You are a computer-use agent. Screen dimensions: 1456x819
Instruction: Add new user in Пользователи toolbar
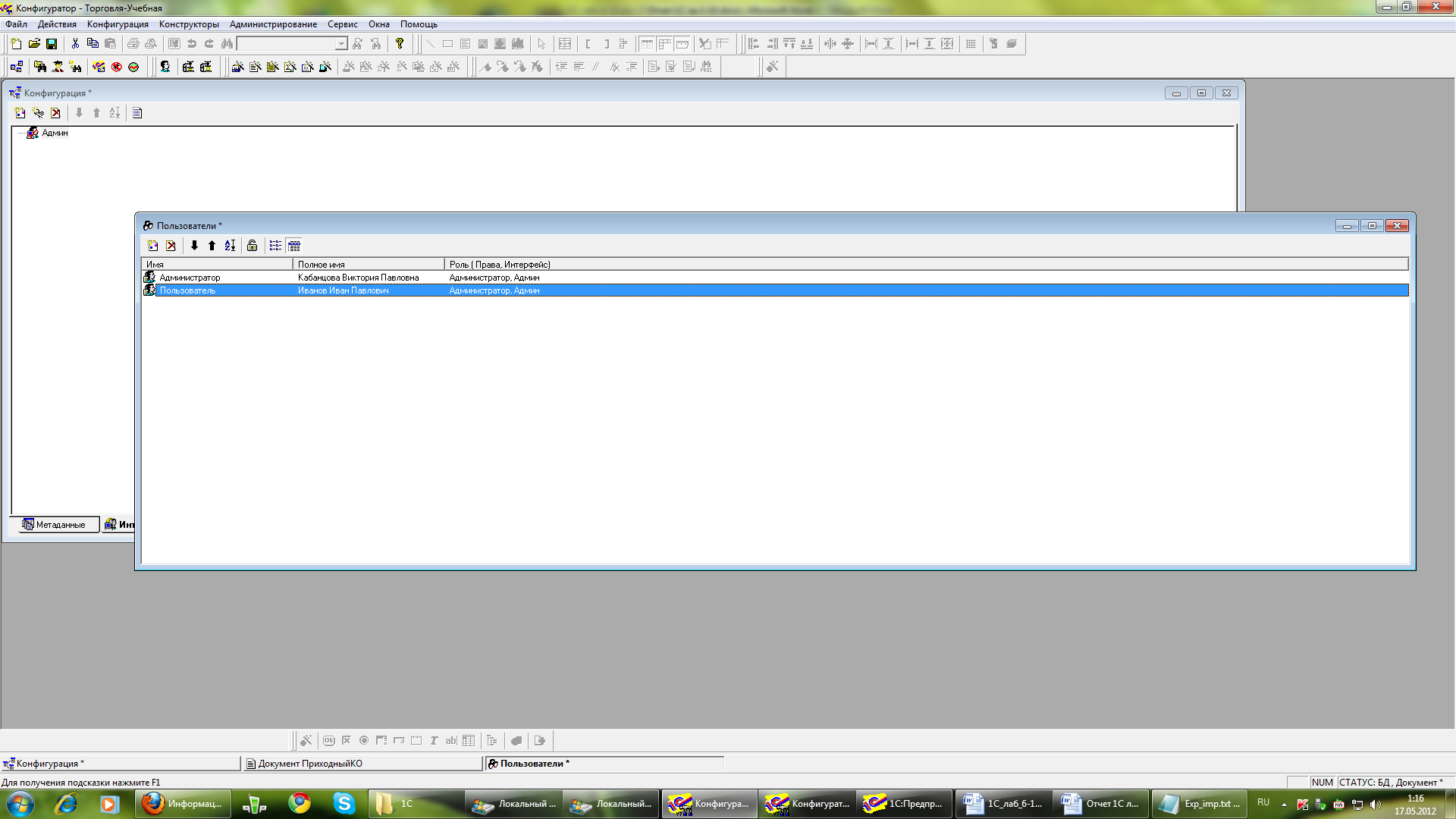152,246
